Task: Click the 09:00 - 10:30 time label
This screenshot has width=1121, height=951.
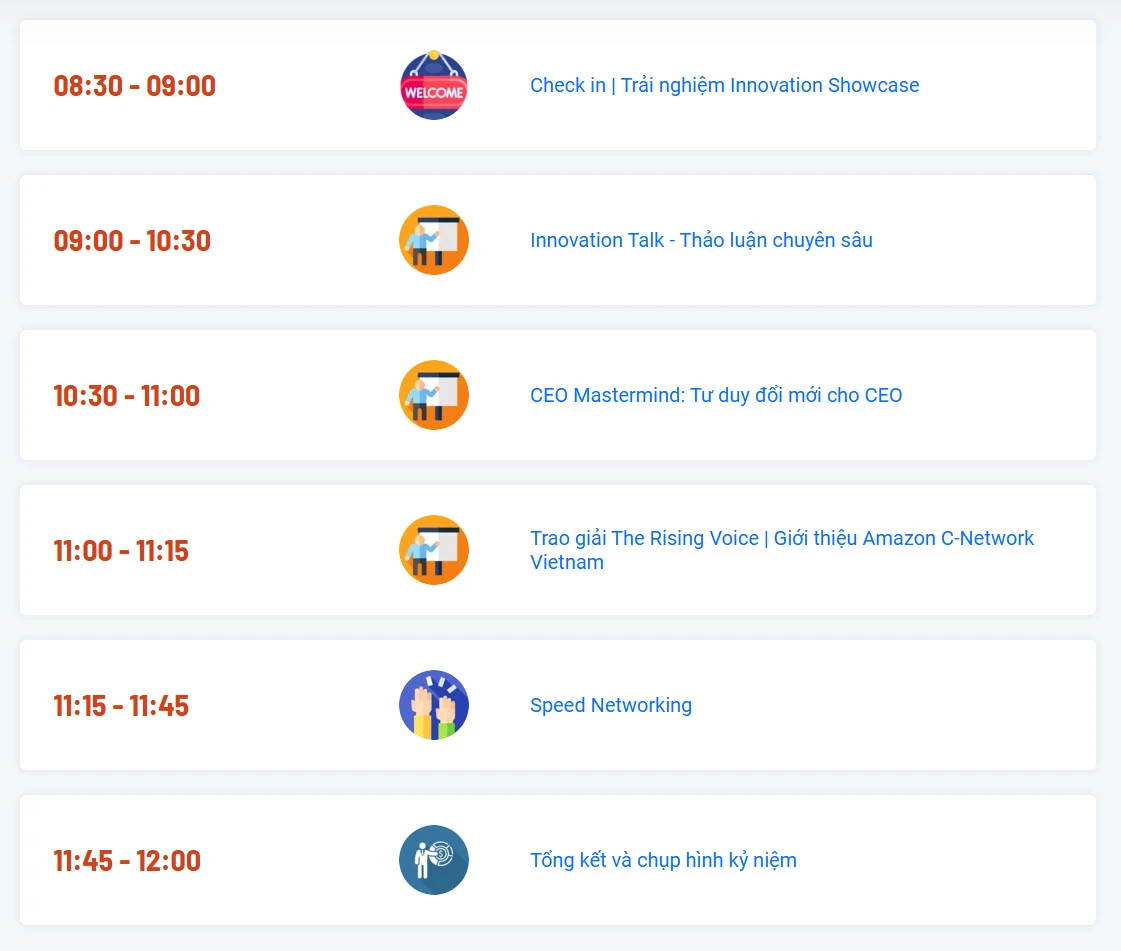Action: coord(132,240)
